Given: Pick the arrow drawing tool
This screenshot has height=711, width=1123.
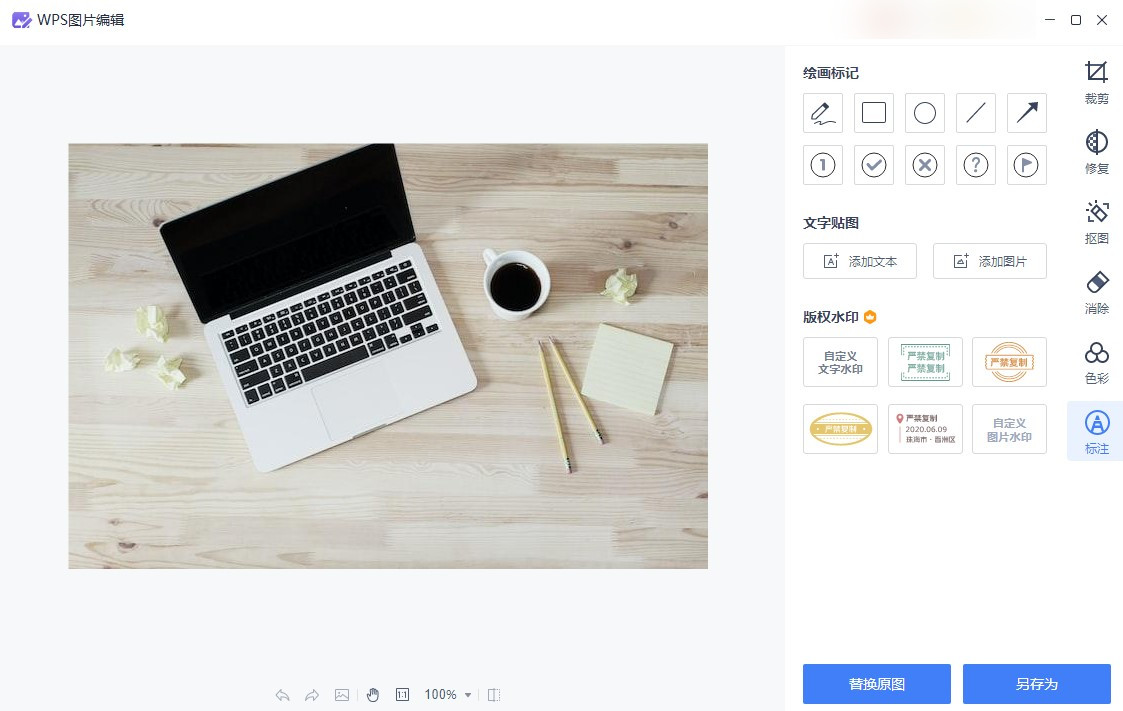Looking at the screenshot, I should tap(1026, 113).
